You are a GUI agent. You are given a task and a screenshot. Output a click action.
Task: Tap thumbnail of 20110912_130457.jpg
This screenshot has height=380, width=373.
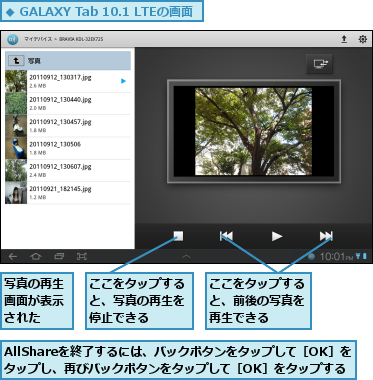coord(16,126)
